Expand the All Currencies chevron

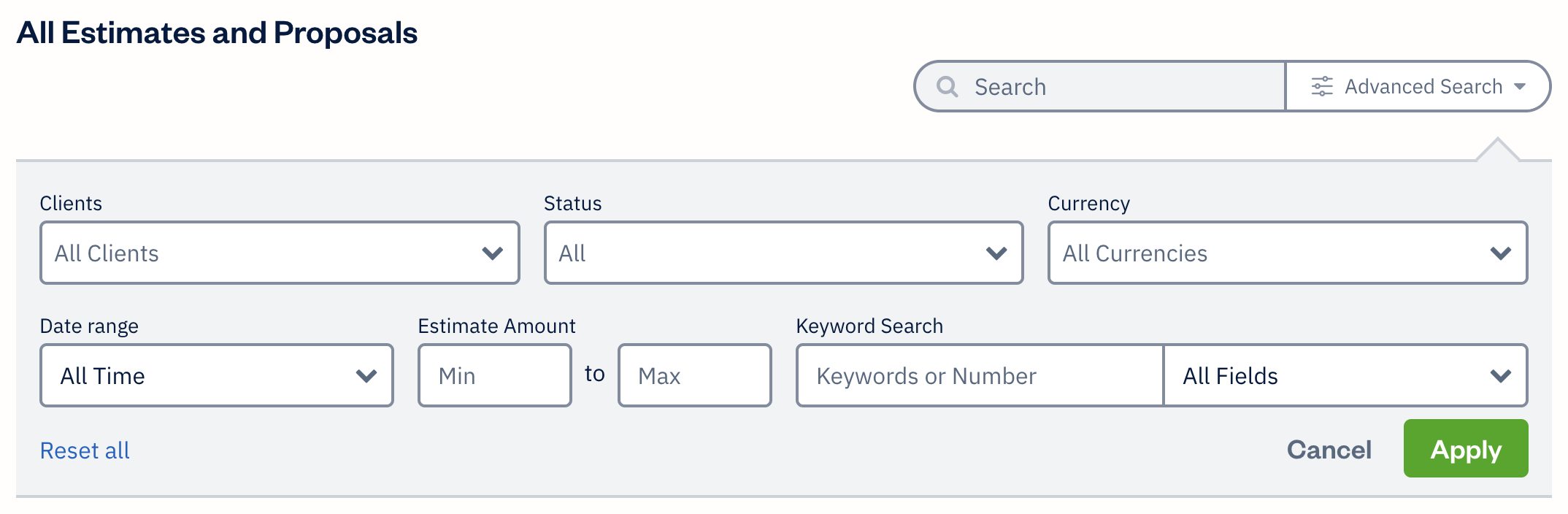pos(1502,253)
